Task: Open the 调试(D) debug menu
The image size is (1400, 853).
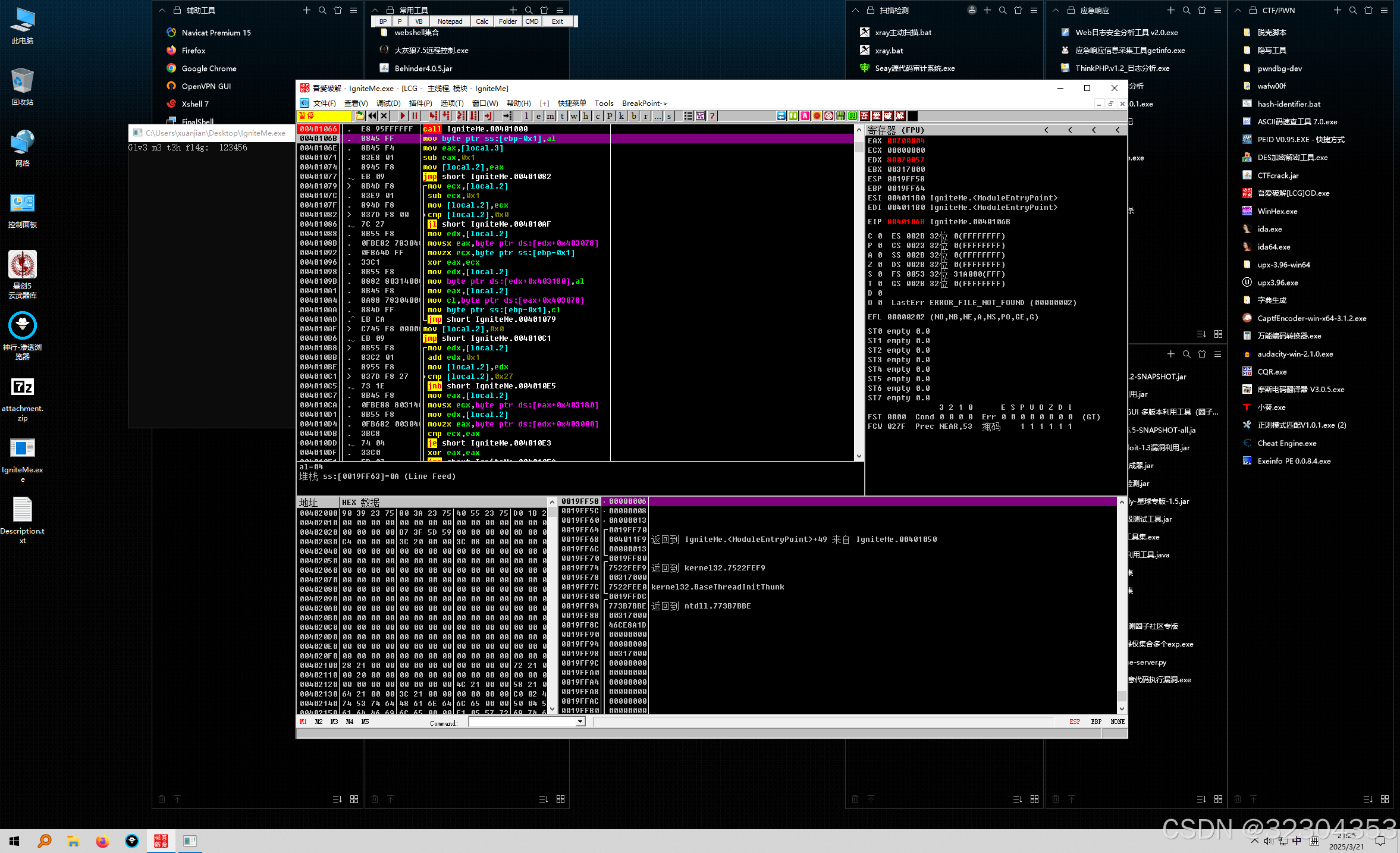Action: tap(388, 103)
